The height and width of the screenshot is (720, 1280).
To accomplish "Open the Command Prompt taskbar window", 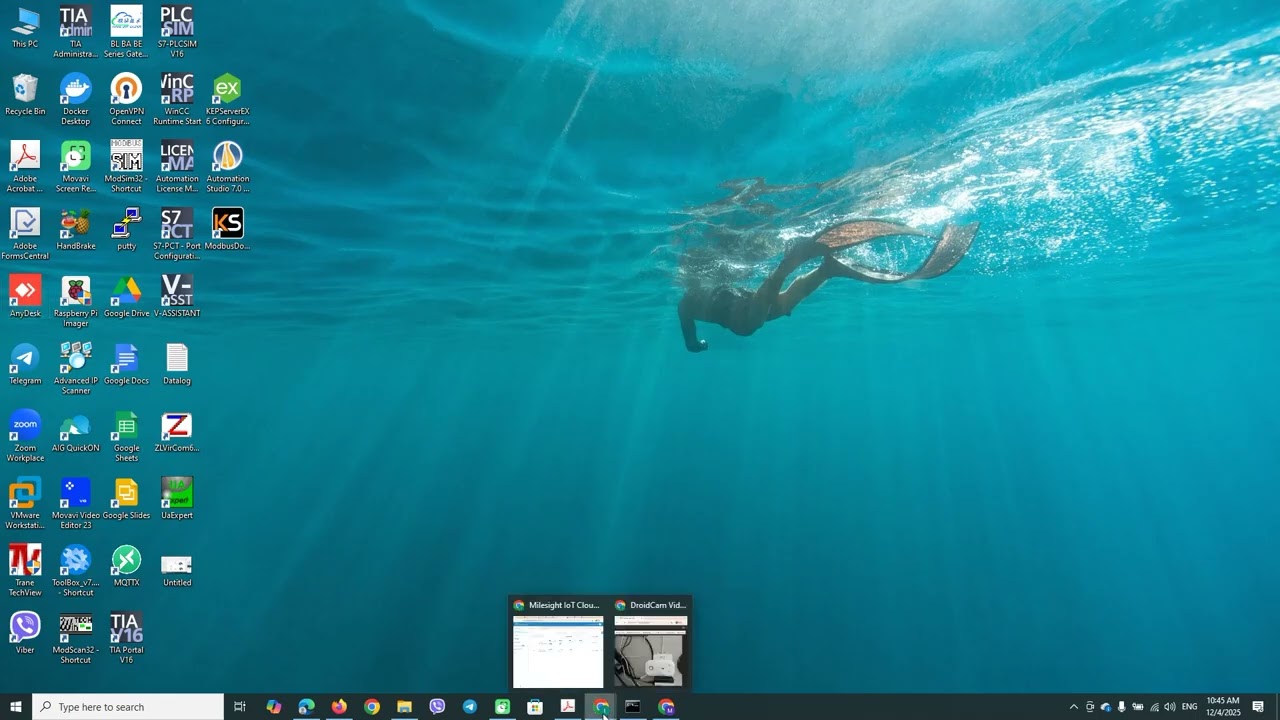I will tap(633, 707).
